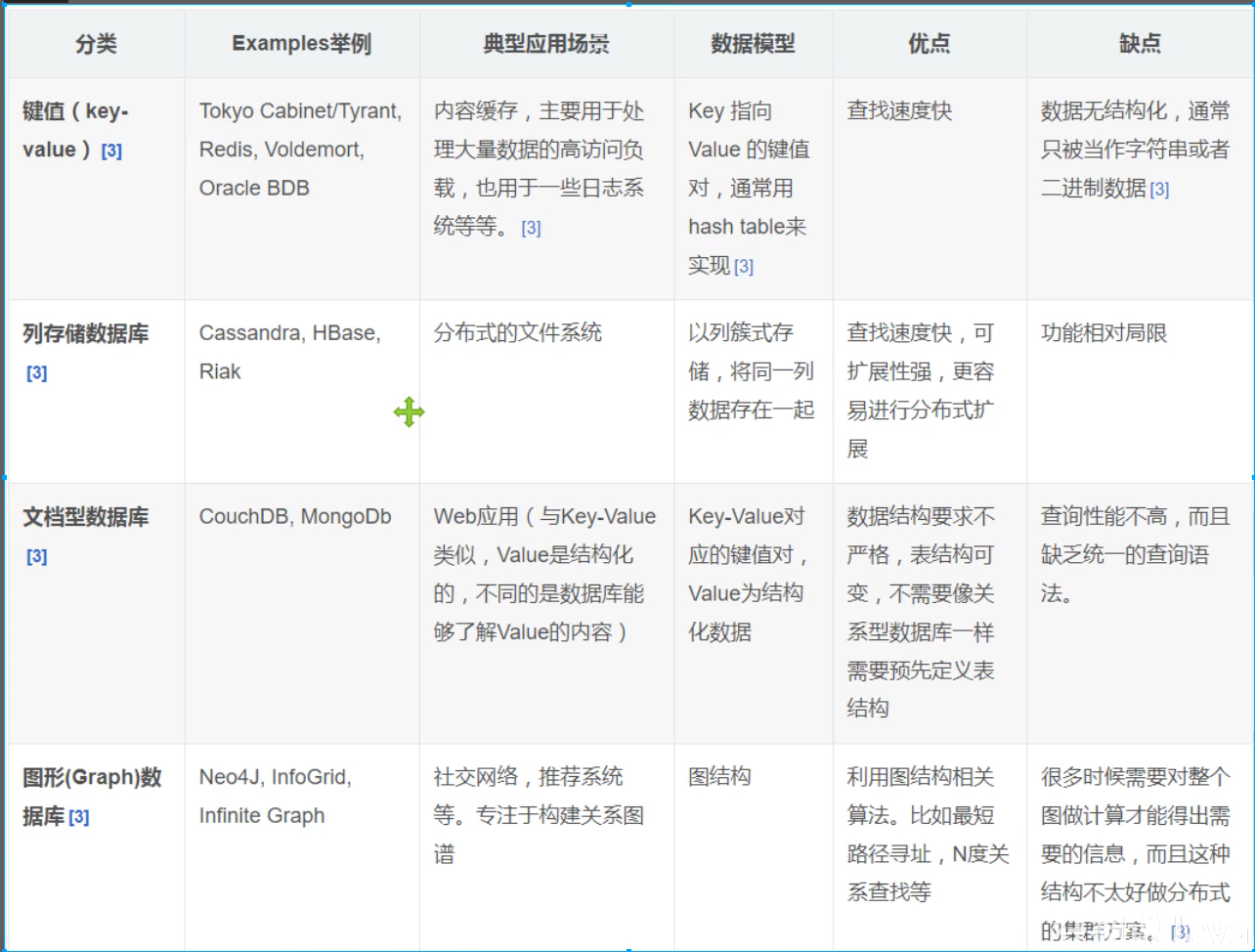Image resolution: width=1255 pixels, height=952 pixels.
Task: Select the 分类 column header
Action: pos(96,43)
